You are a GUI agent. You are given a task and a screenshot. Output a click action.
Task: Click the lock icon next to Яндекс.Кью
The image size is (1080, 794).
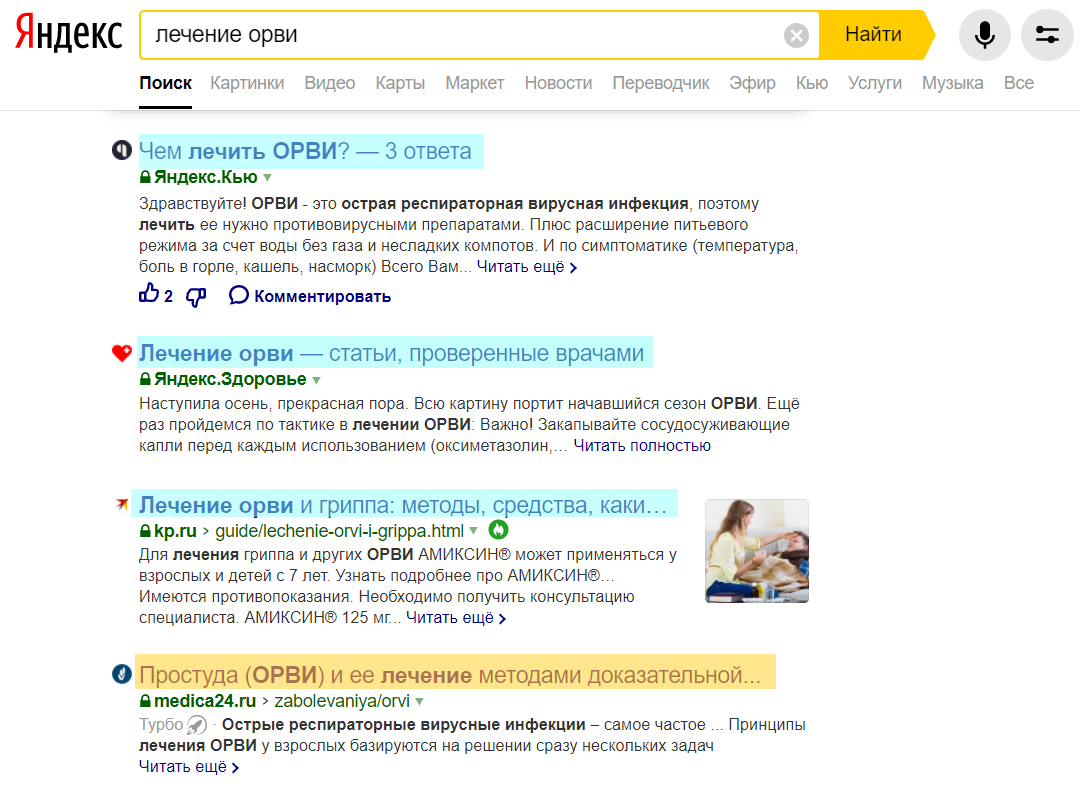(145, 177)
